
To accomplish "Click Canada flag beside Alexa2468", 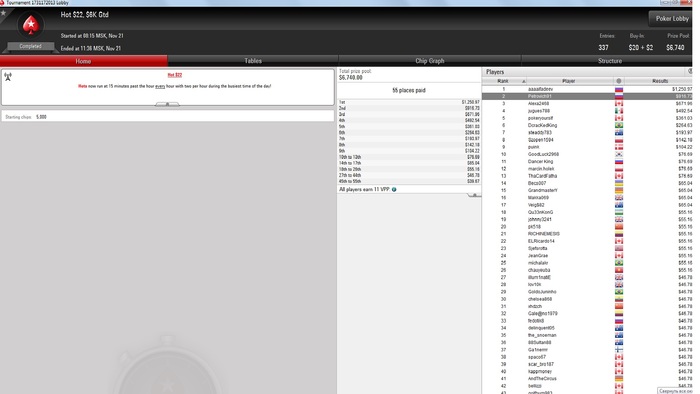I will (x=619, y=104).
